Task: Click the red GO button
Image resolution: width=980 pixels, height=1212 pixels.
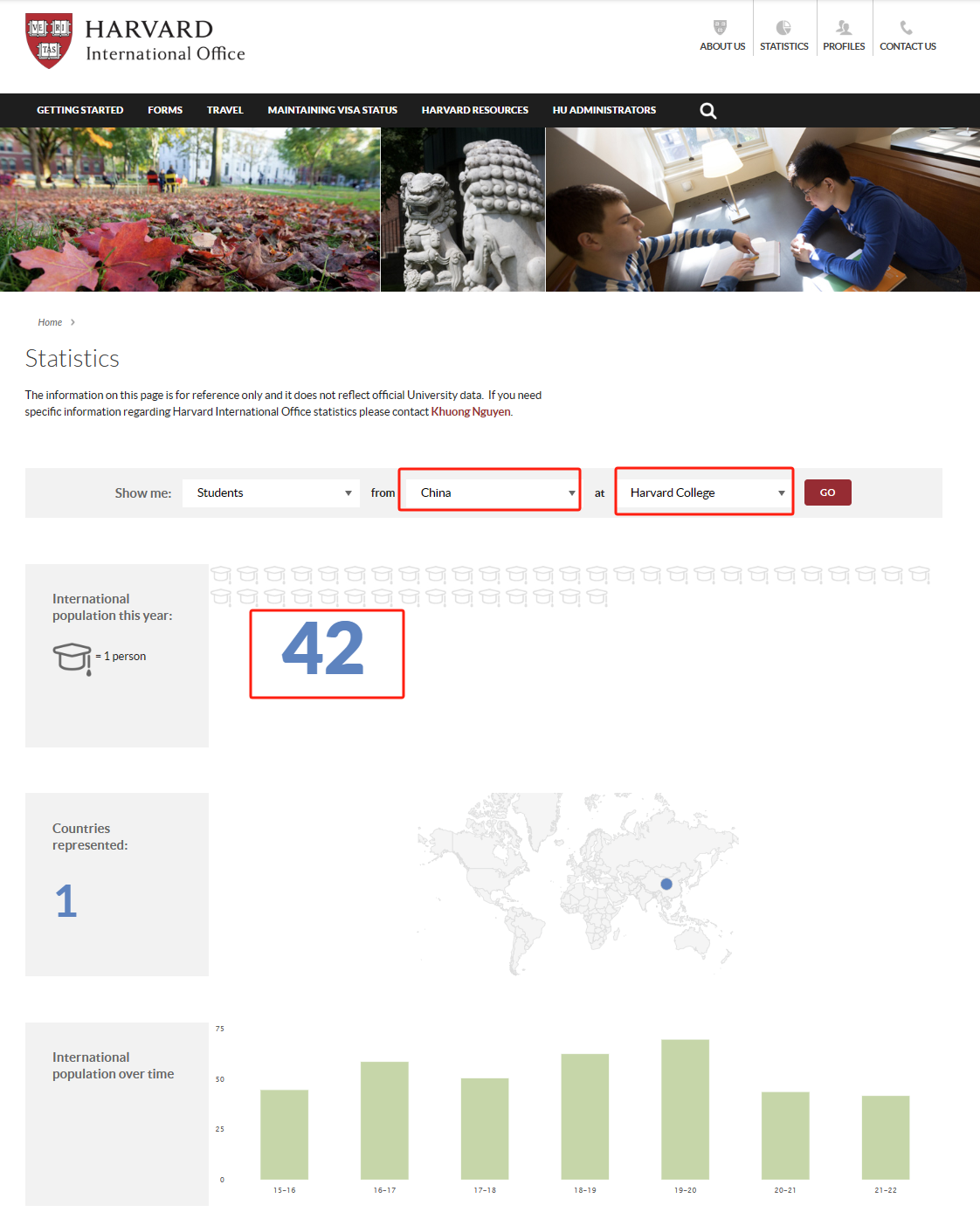Action: [828, 492]
